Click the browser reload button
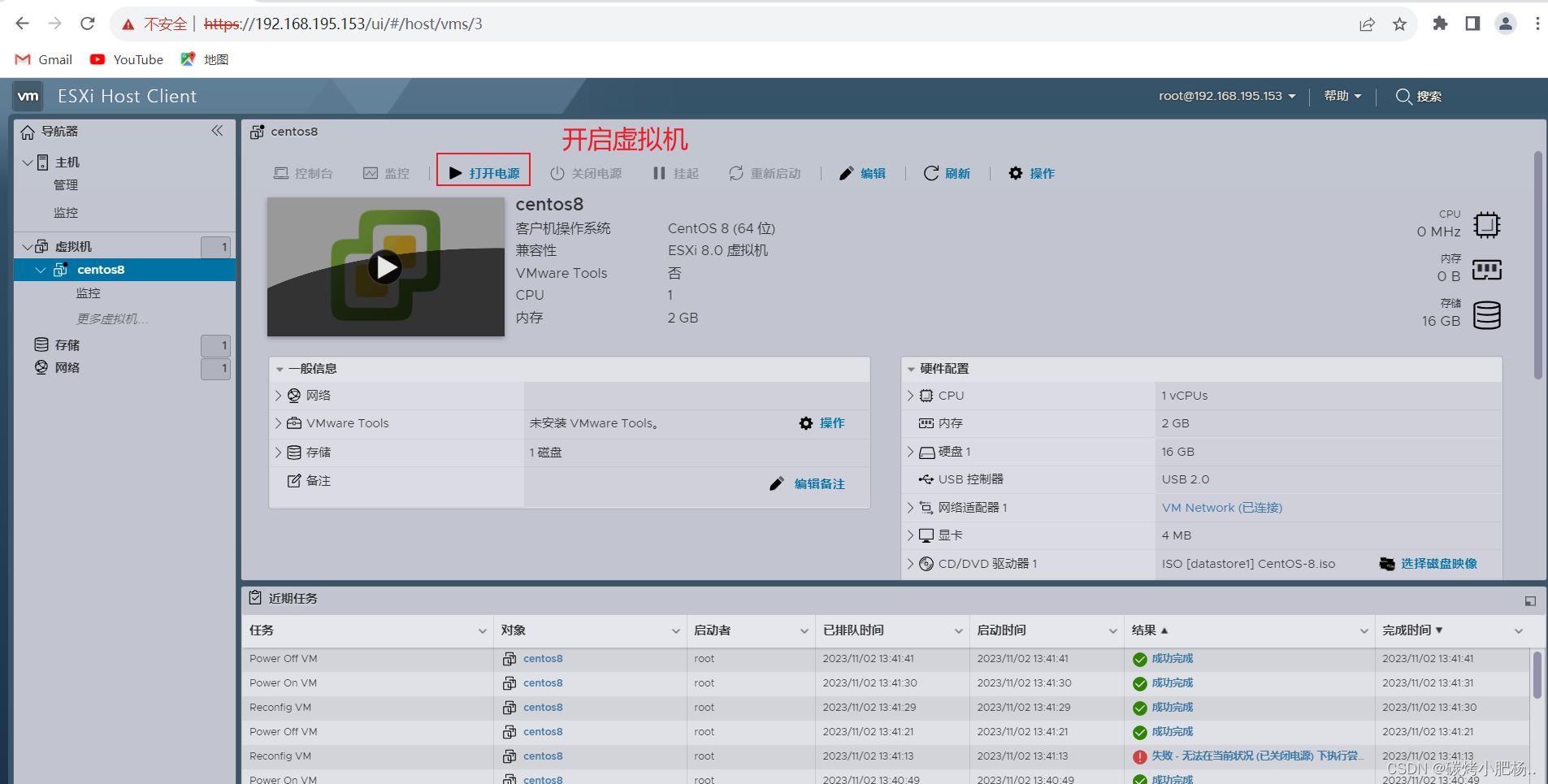The width and height of the screenshot is (1548, 784). click(x=88, y=24)
